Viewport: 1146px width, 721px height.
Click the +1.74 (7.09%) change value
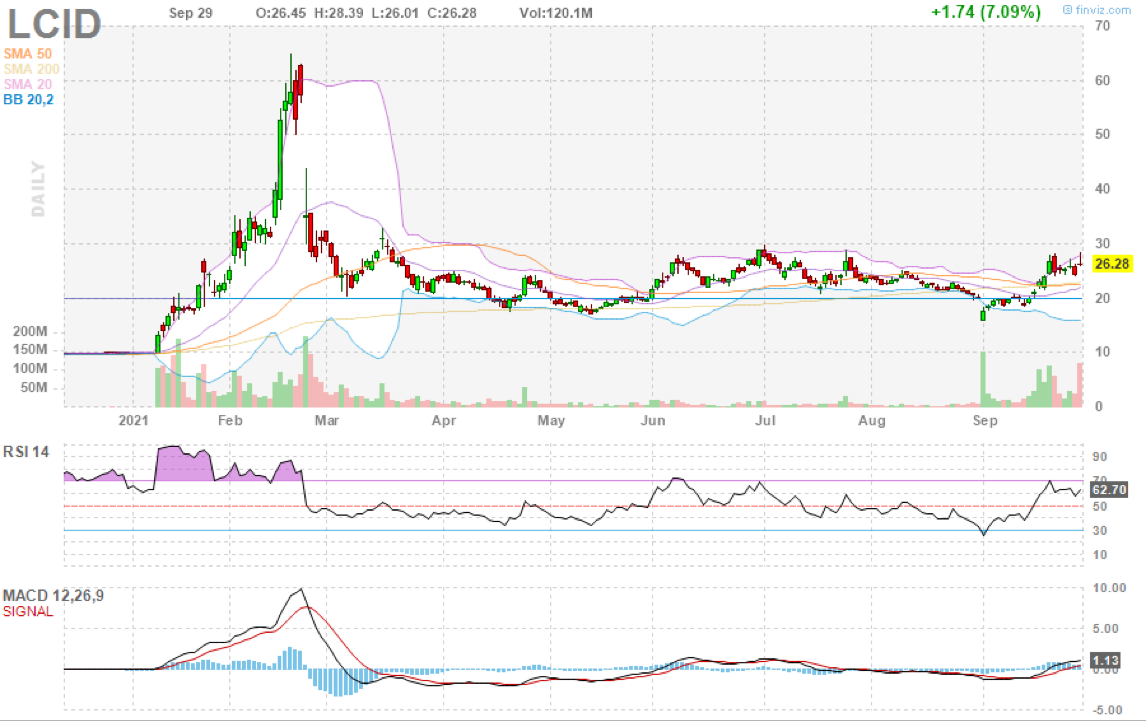[985, 12]
